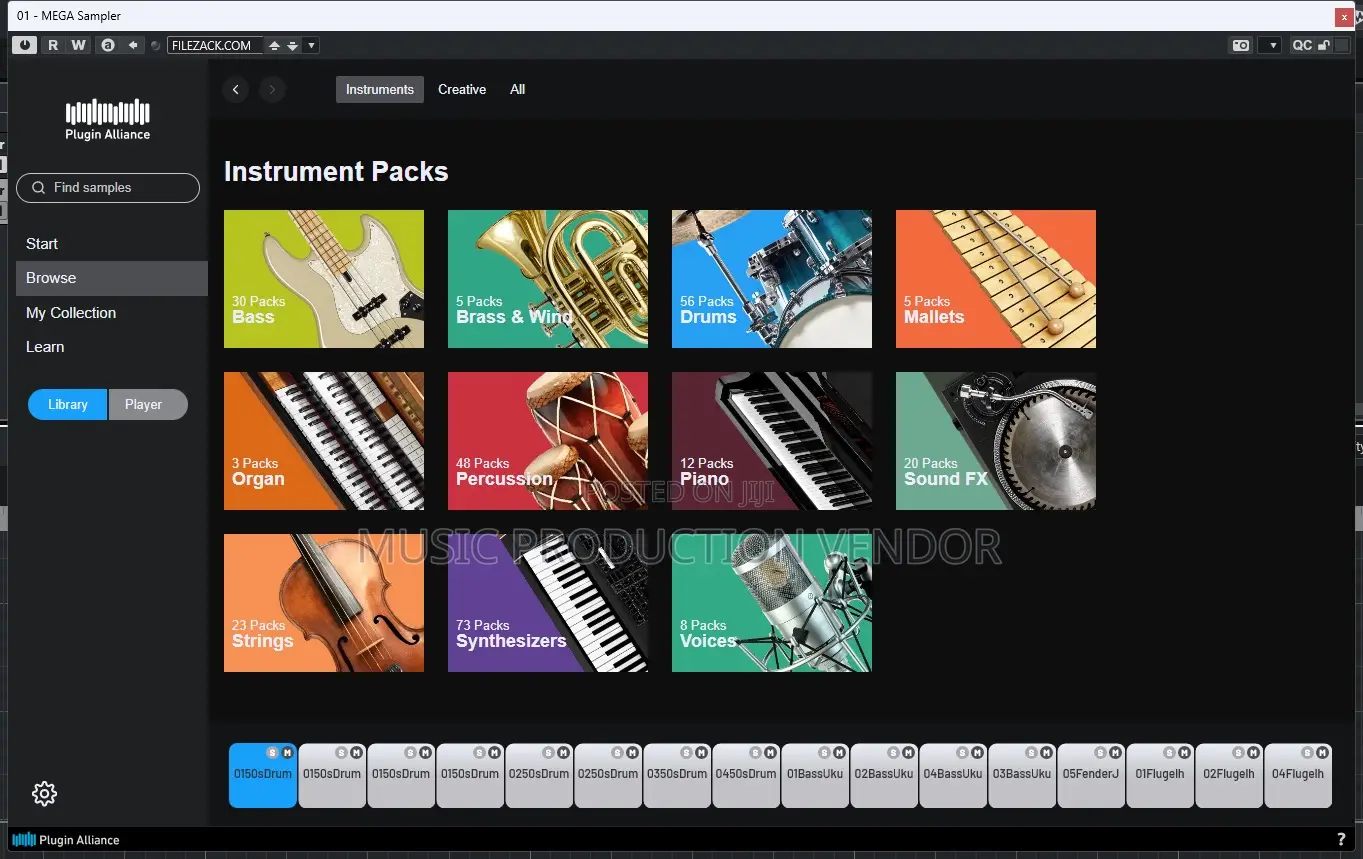This screenshot has width=1363, height=859.
Task: Open the Organ packs tile
Action: click(x=324, y=441)
